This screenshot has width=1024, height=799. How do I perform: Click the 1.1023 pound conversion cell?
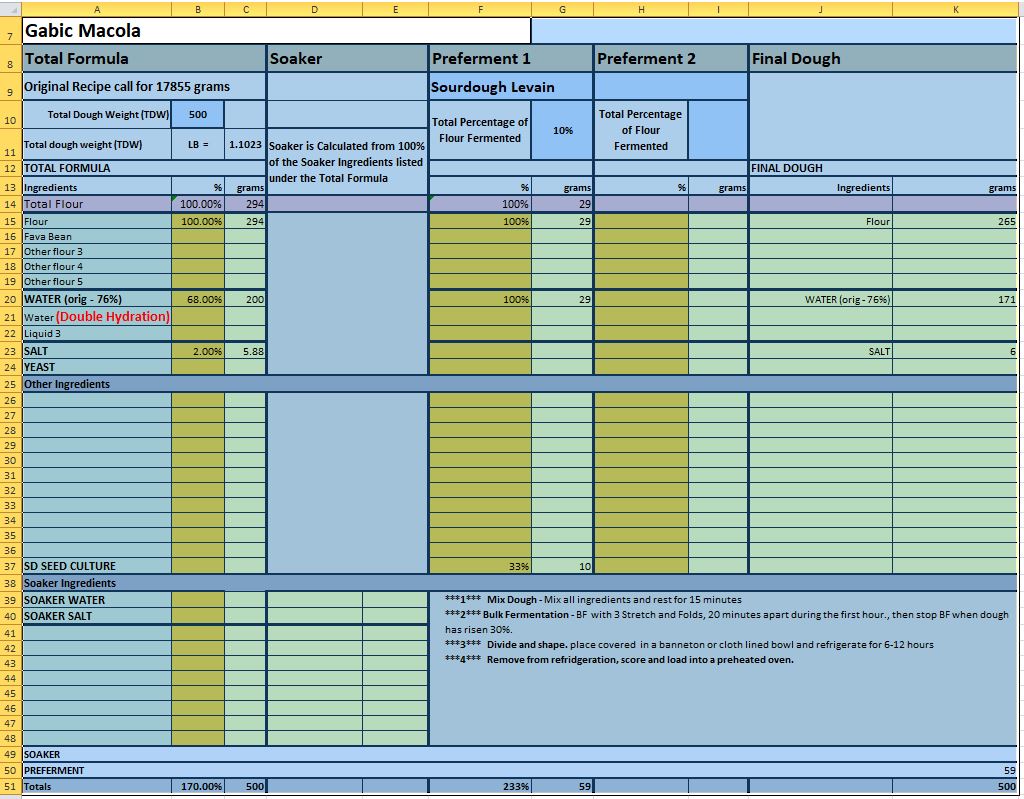245,144
